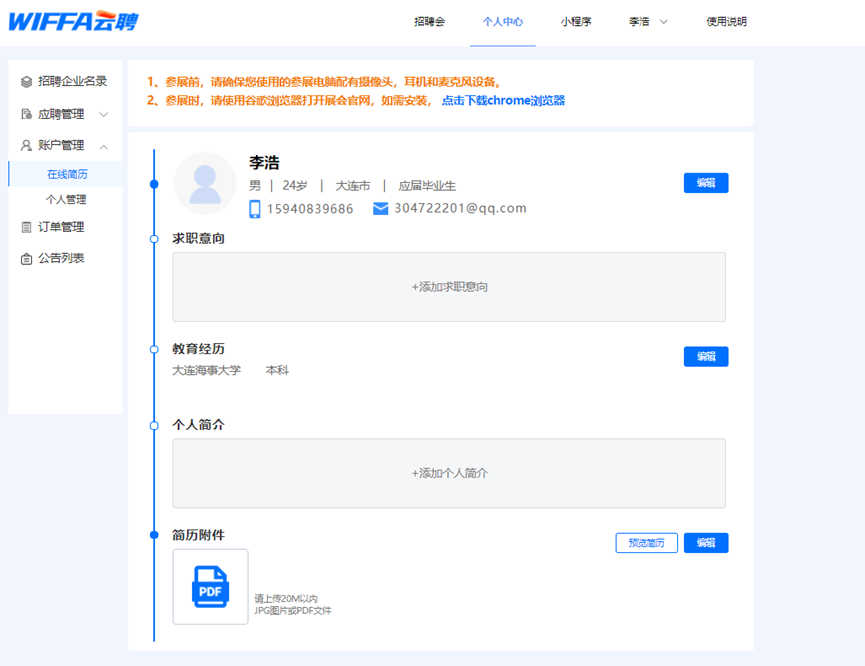This screenshot has height=666, width=865.
Task: Click the +添加个人简介 area
Action: (449, 473)
